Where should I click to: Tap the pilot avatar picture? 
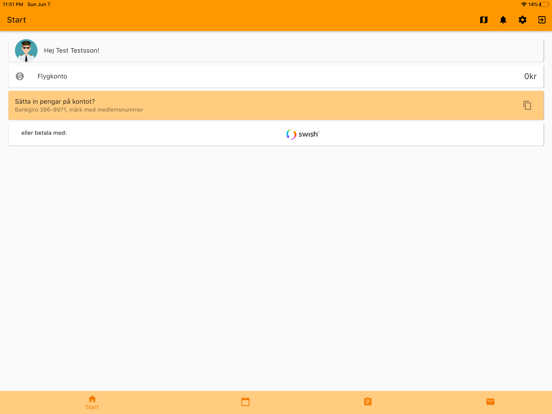click(x=26, y=50)
